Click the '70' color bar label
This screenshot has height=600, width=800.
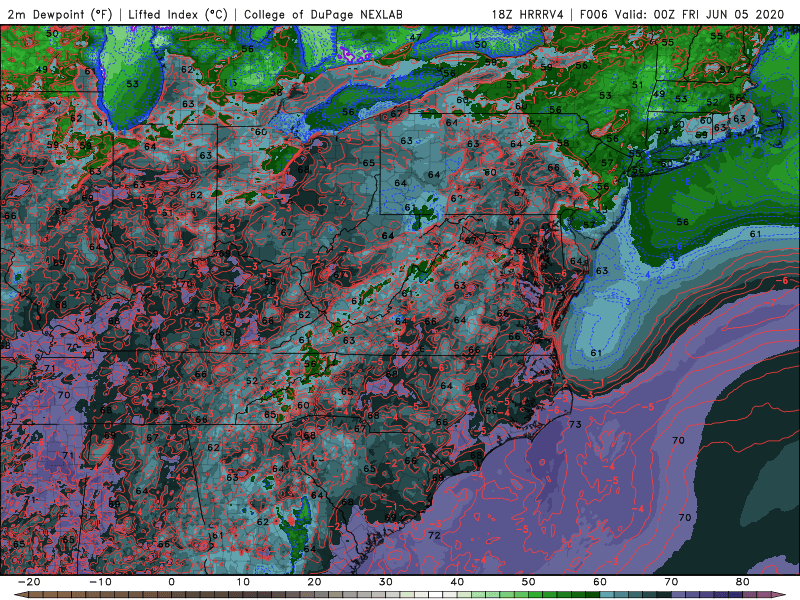671,582
